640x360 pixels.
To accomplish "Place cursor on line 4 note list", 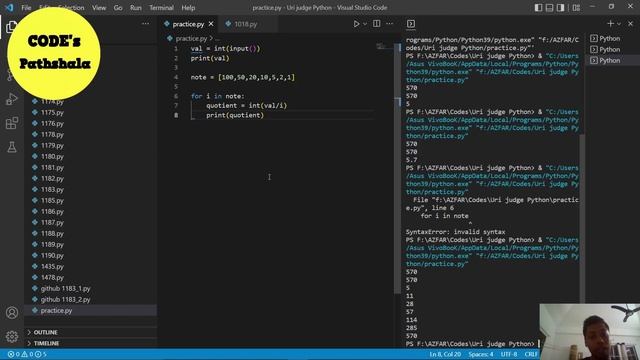I will 242,77.
